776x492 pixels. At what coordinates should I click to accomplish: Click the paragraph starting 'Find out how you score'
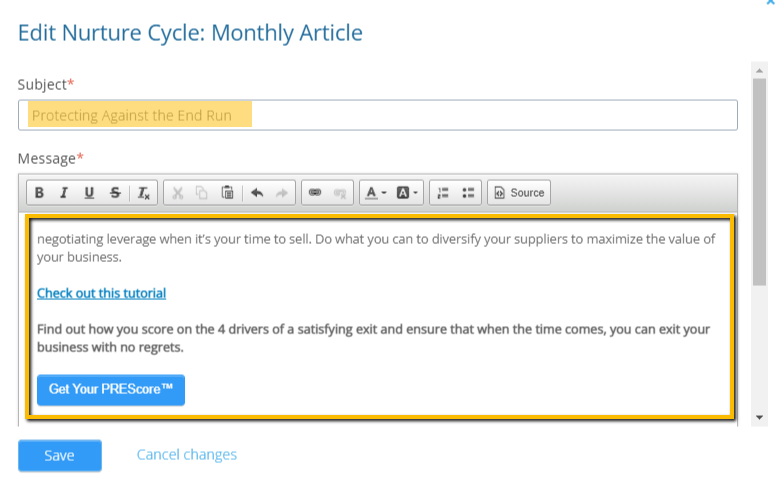coord(374,339)
